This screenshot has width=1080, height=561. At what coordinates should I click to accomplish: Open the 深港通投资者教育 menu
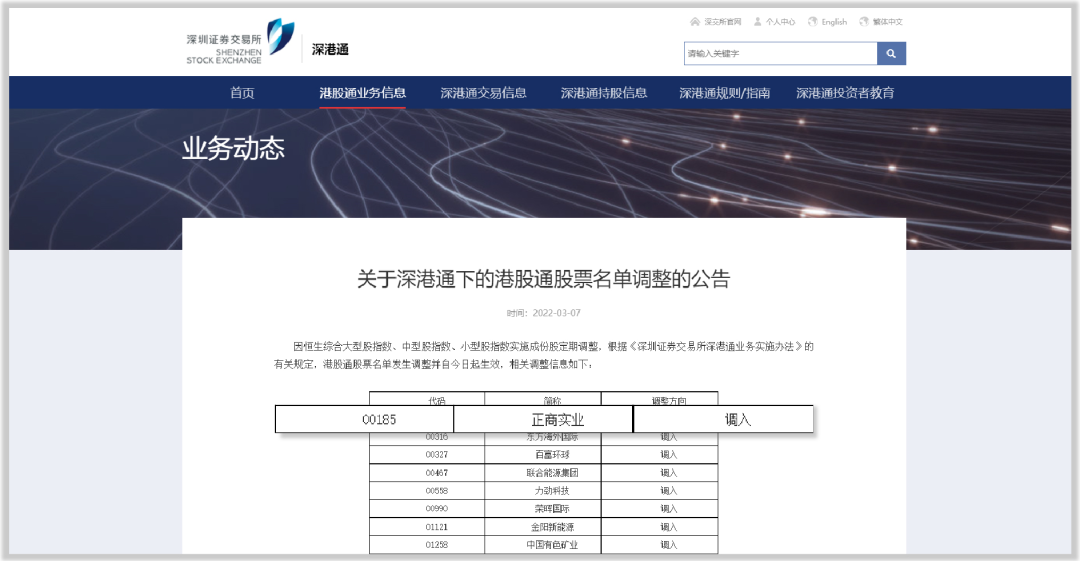(845, 93)
